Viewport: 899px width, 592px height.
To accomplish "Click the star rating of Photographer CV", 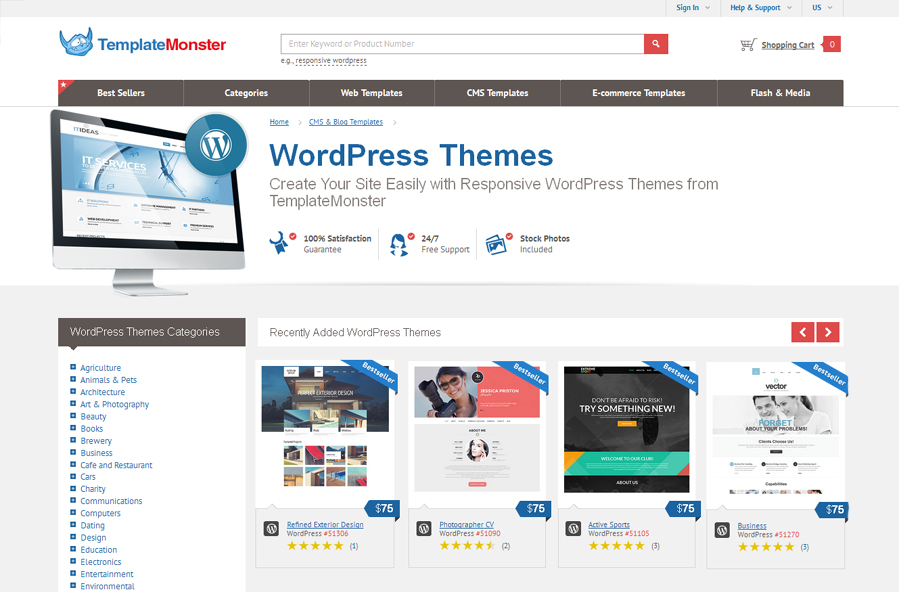I will click(x=467, y=546).
